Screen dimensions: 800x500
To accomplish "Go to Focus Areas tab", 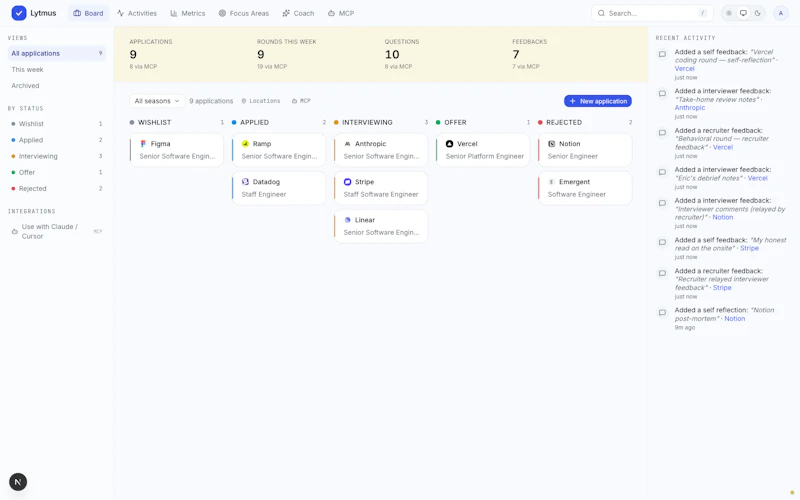I will 243,13.
